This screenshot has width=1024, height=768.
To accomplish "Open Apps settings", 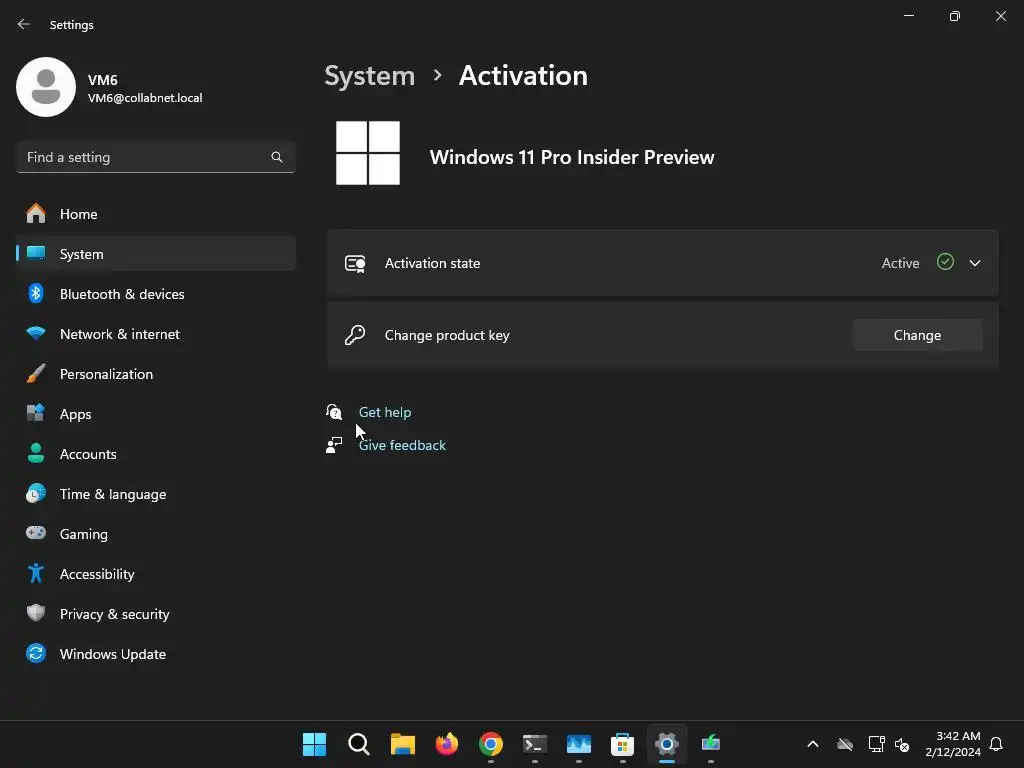I will pos(155,414).
